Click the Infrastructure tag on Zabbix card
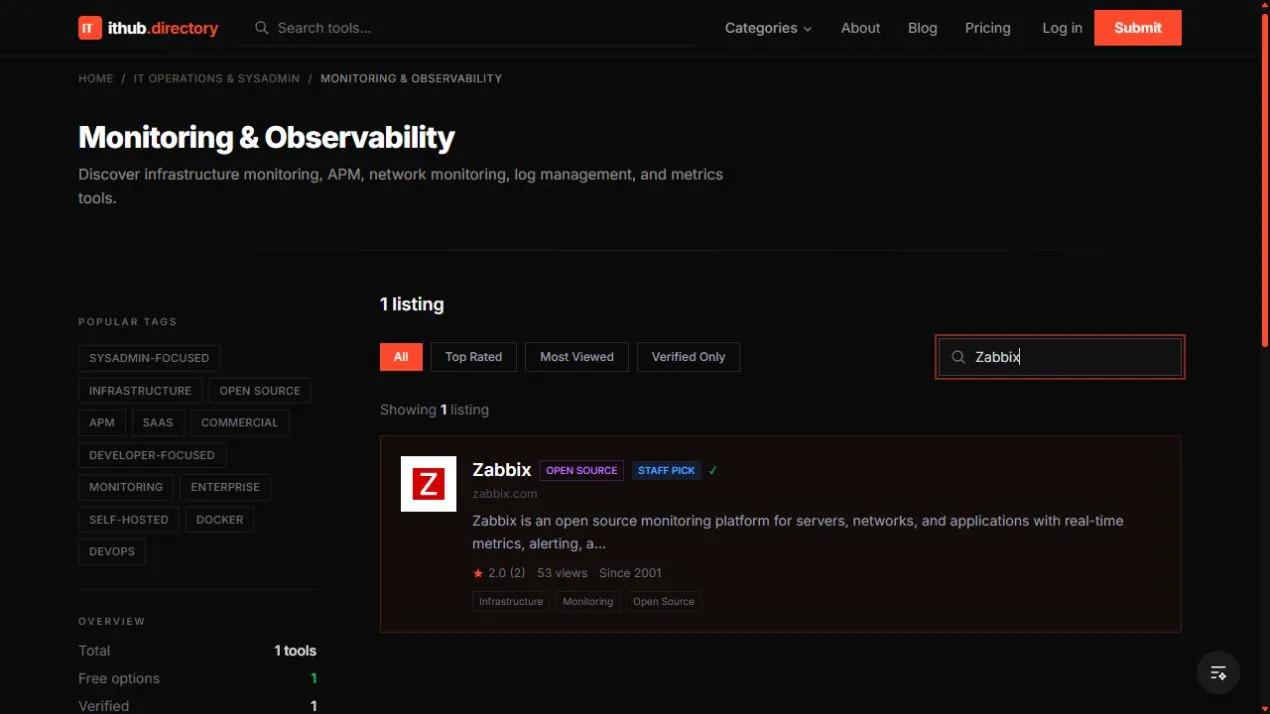 (x=511, y=601)
